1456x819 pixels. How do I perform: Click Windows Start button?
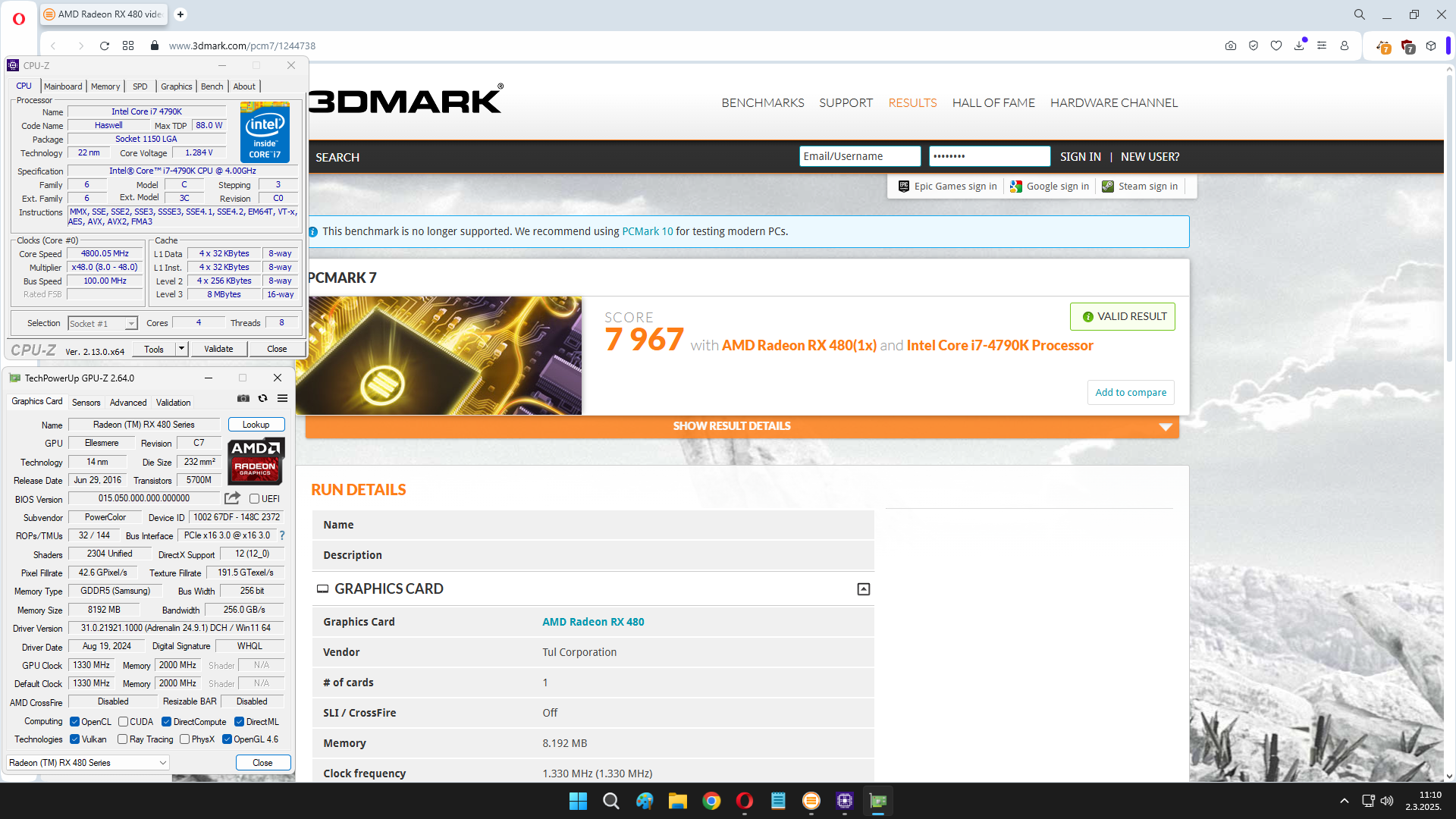pos(578,801)
